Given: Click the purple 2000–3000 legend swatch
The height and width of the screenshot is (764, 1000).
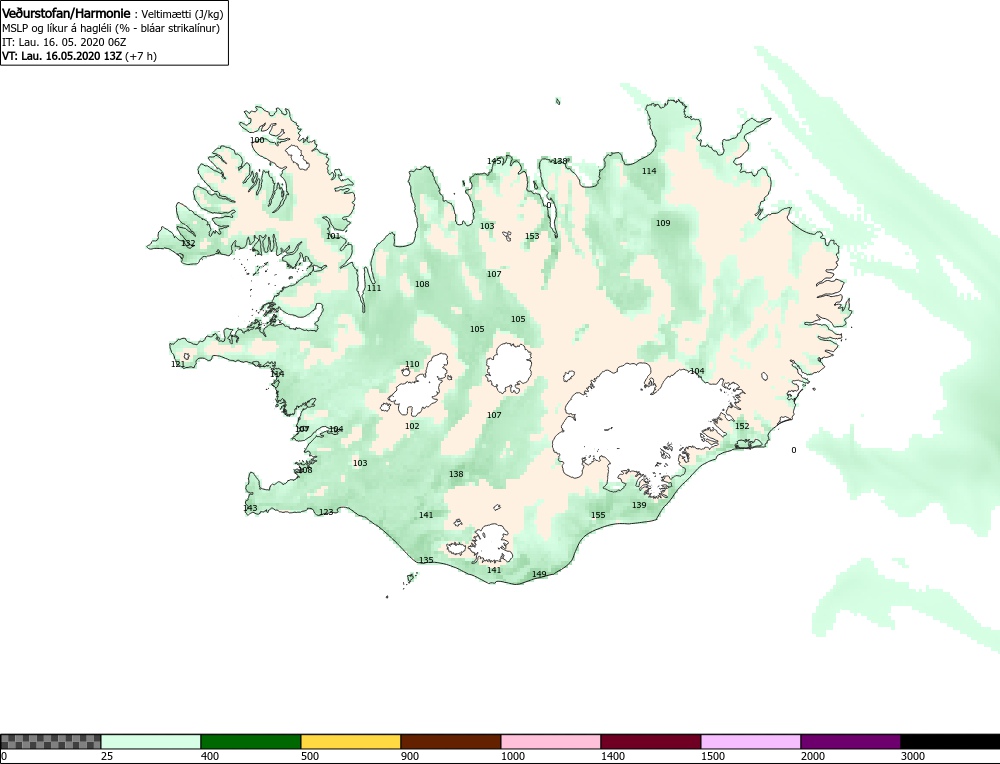Looking at the screenshot, I should click(850, 741).
